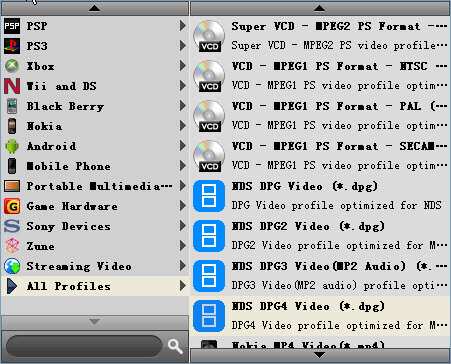Expand the Streaming Video submenu arrow
The width and height of the screenshot is (451, 364).
pos(182,266)
